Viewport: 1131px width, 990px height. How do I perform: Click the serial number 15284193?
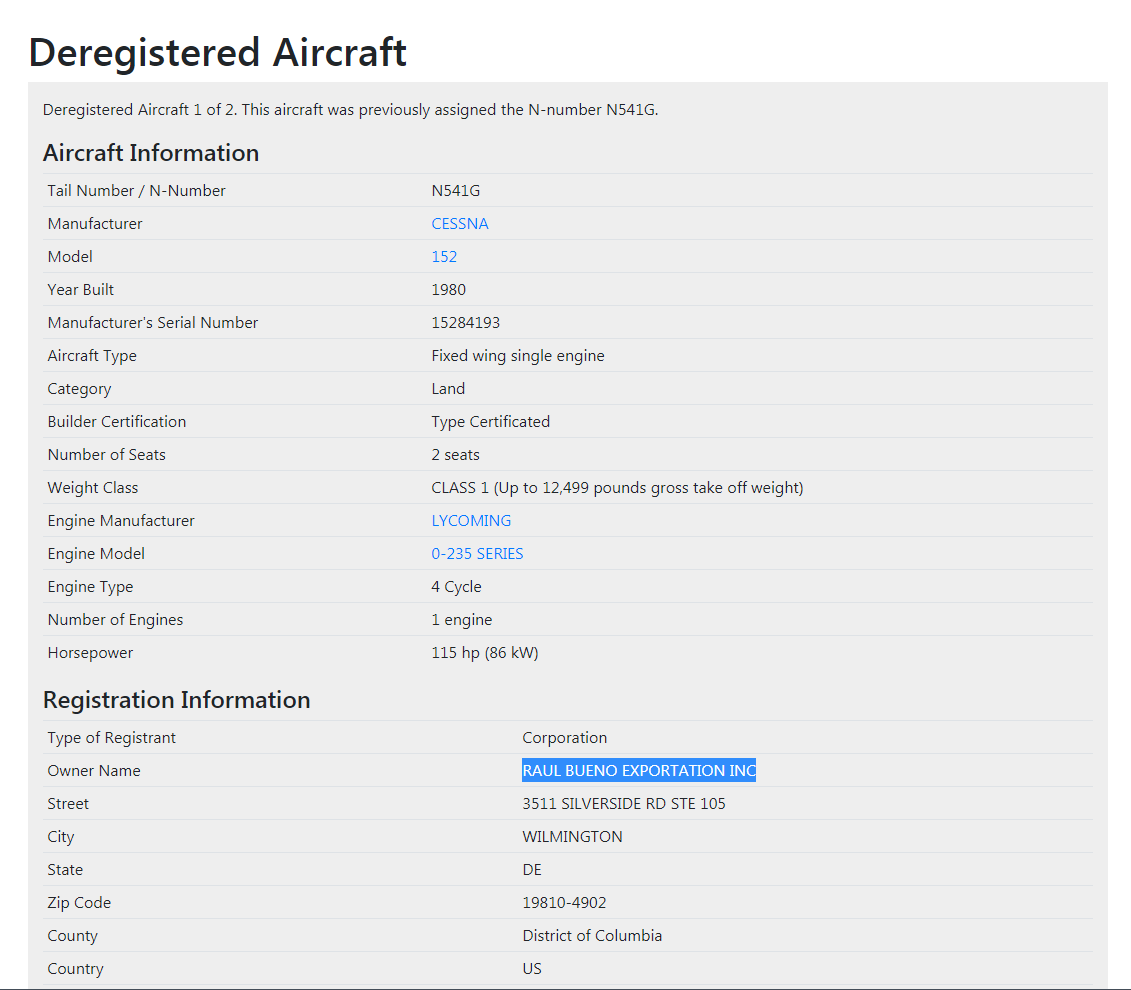click(465, 323)
